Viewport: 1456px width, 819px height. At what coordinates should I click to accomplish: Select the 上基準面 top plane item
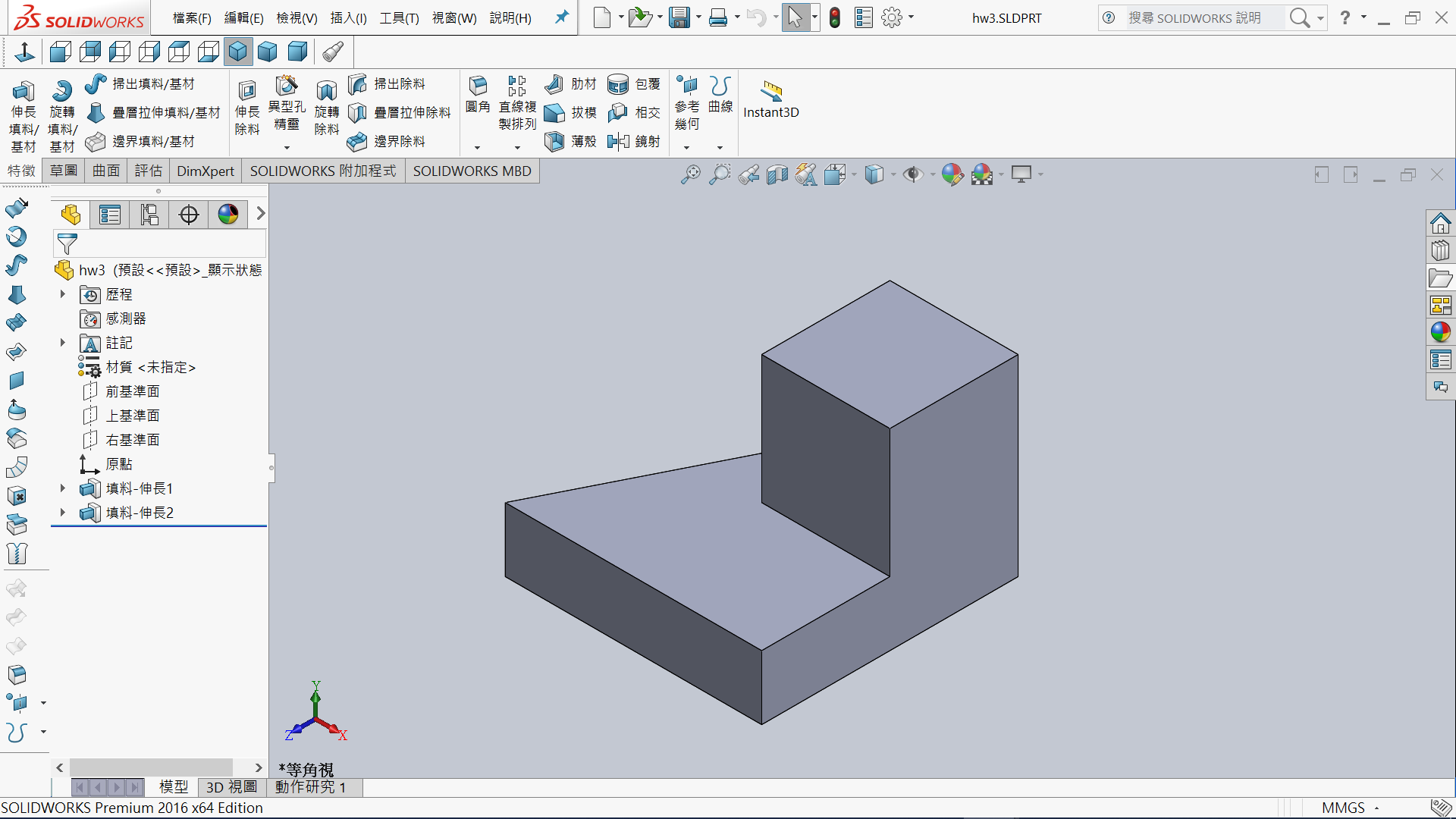[x=133, y=416]
